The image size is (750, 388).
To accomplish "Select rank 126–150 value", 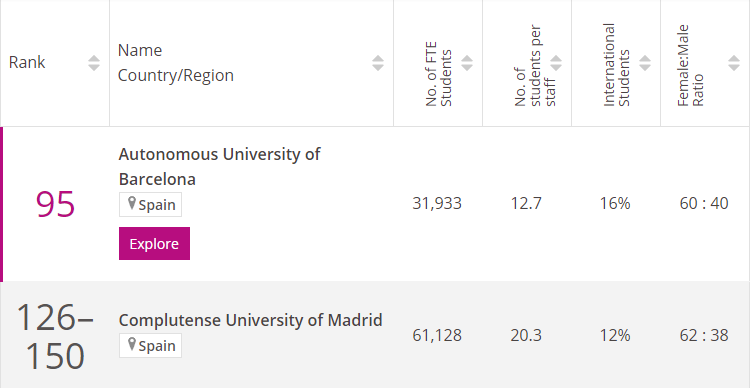I will (55, 337).
